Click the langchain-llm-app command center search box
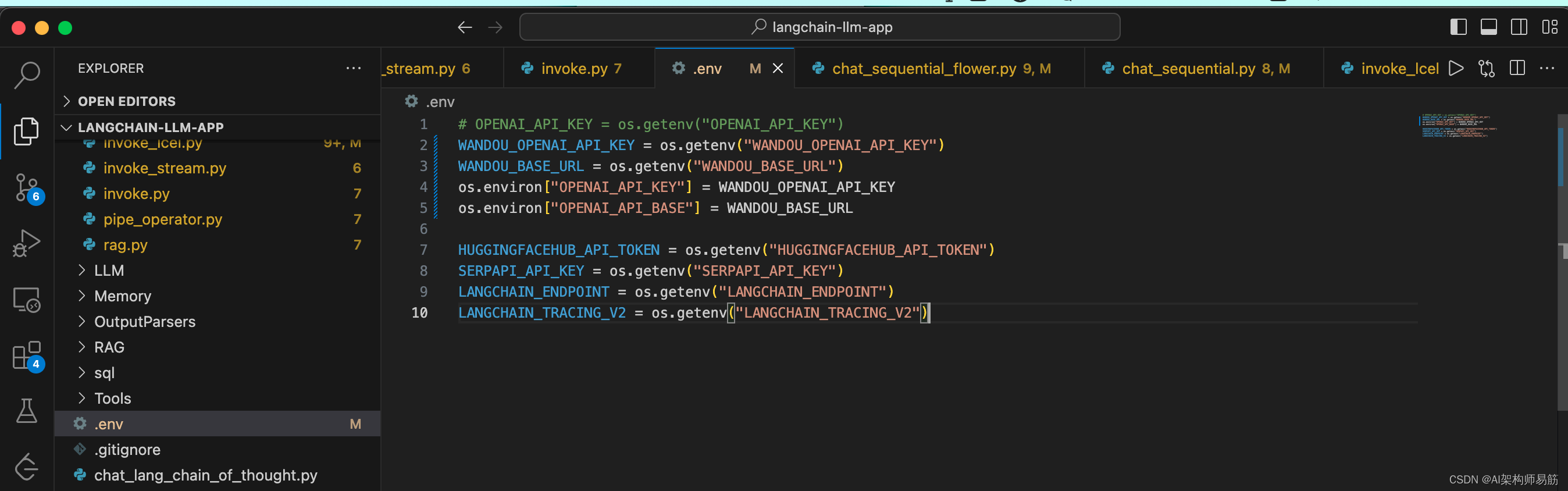Viewport: 1568px width, 491px height. pyautogui.click(x=819, y=27)
